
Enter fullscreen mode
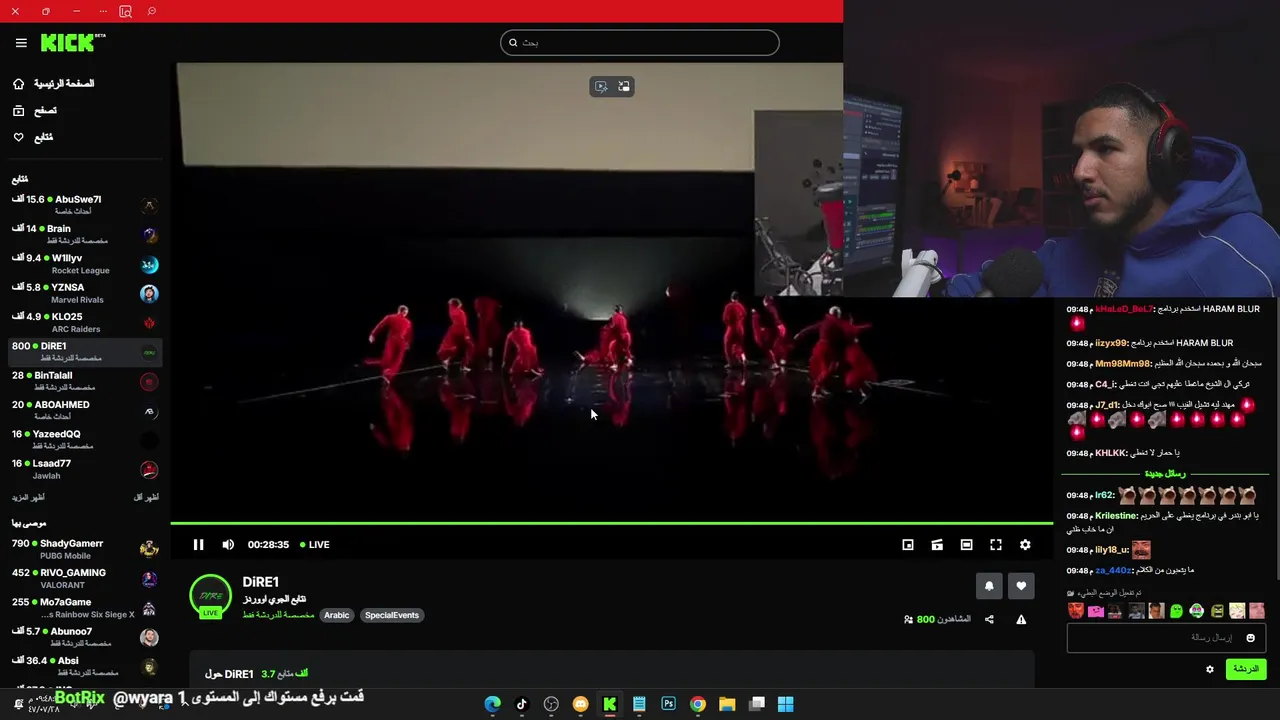point(996,545)
